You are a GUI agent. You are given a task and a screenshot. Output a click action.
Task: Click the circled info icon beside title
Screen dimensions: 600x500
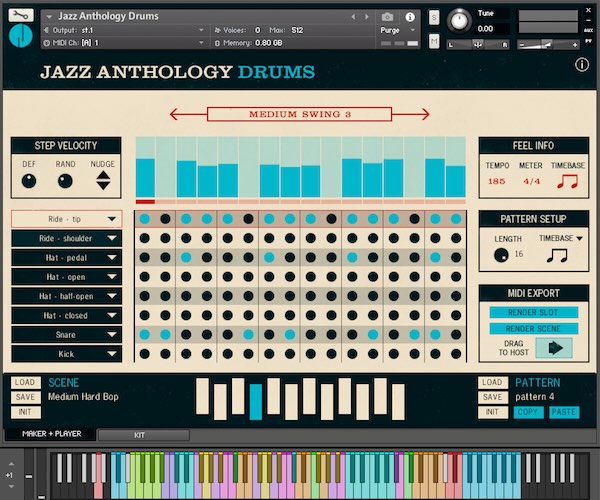tap(582, 65)
